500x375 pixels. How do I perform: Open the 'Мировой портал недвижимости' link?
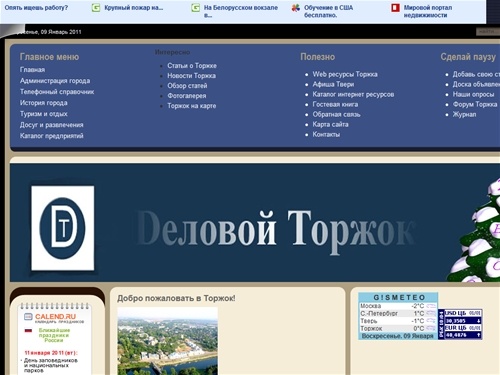click(428, 11)
